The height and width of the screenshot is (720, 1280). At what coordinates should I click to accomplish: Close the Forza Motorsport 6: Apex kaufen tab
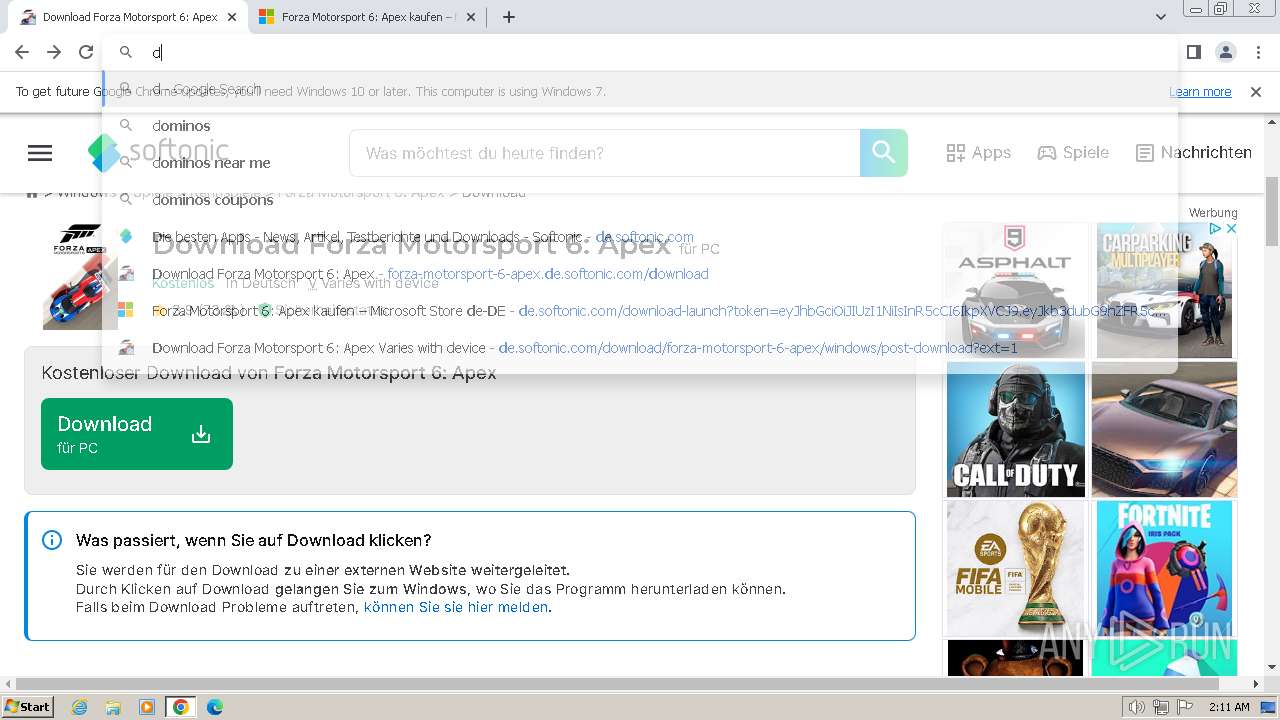[x=472, y=17]
